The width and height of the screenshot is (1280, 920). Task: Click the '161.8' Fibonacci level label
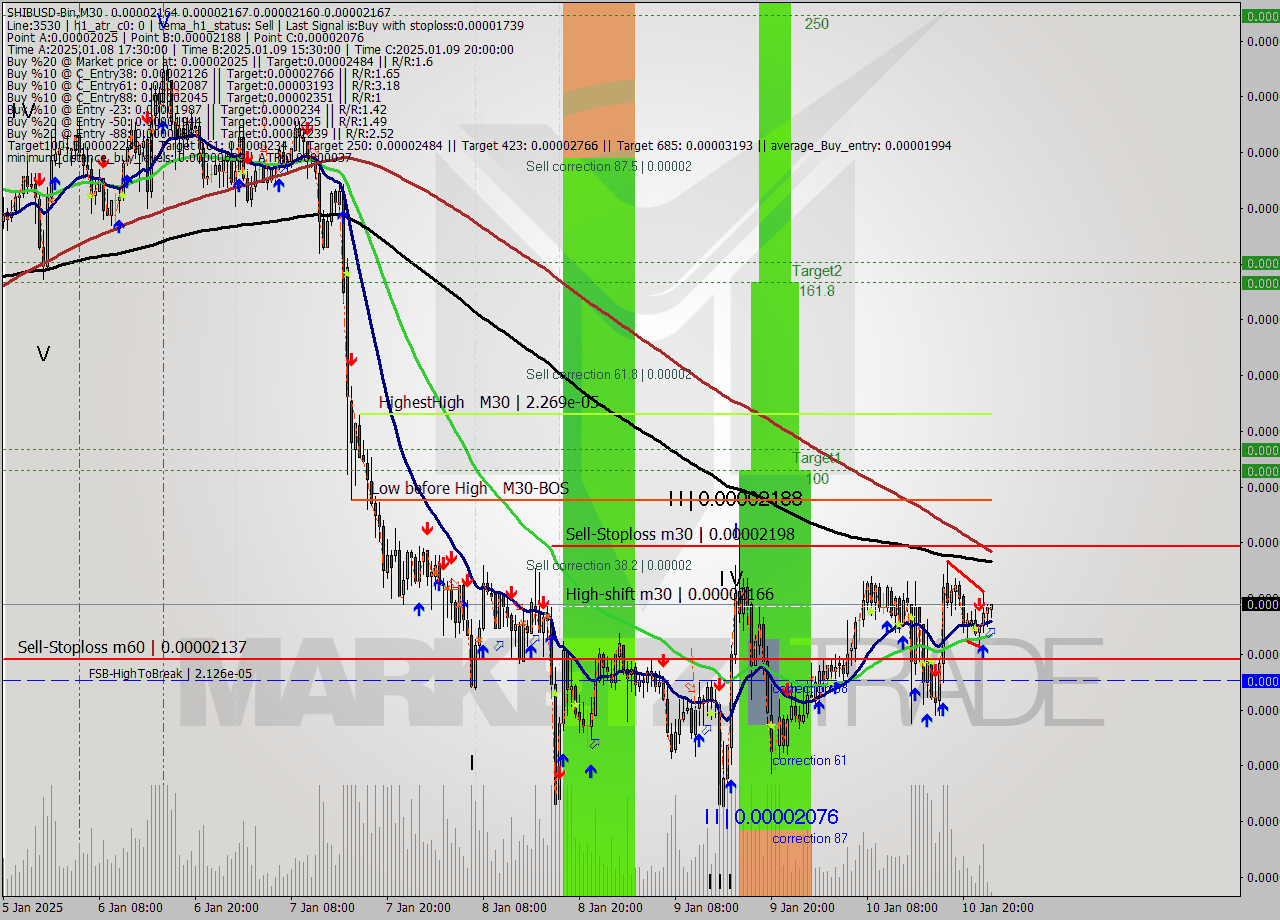[x=816, y=291]
